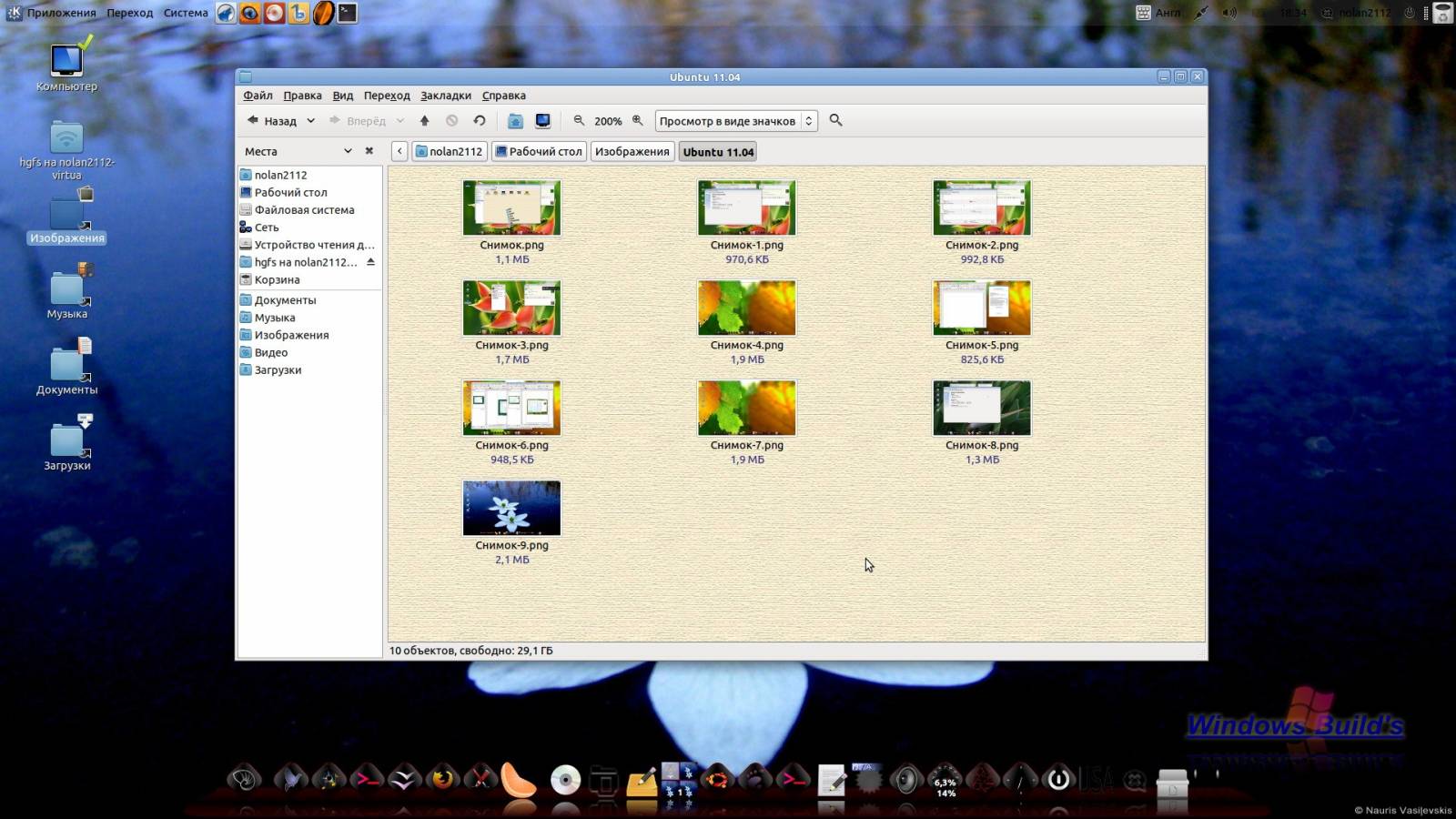Open the Справка menu
The image size is (1456, 819).
pyautogui.click(x=504, y=96)
